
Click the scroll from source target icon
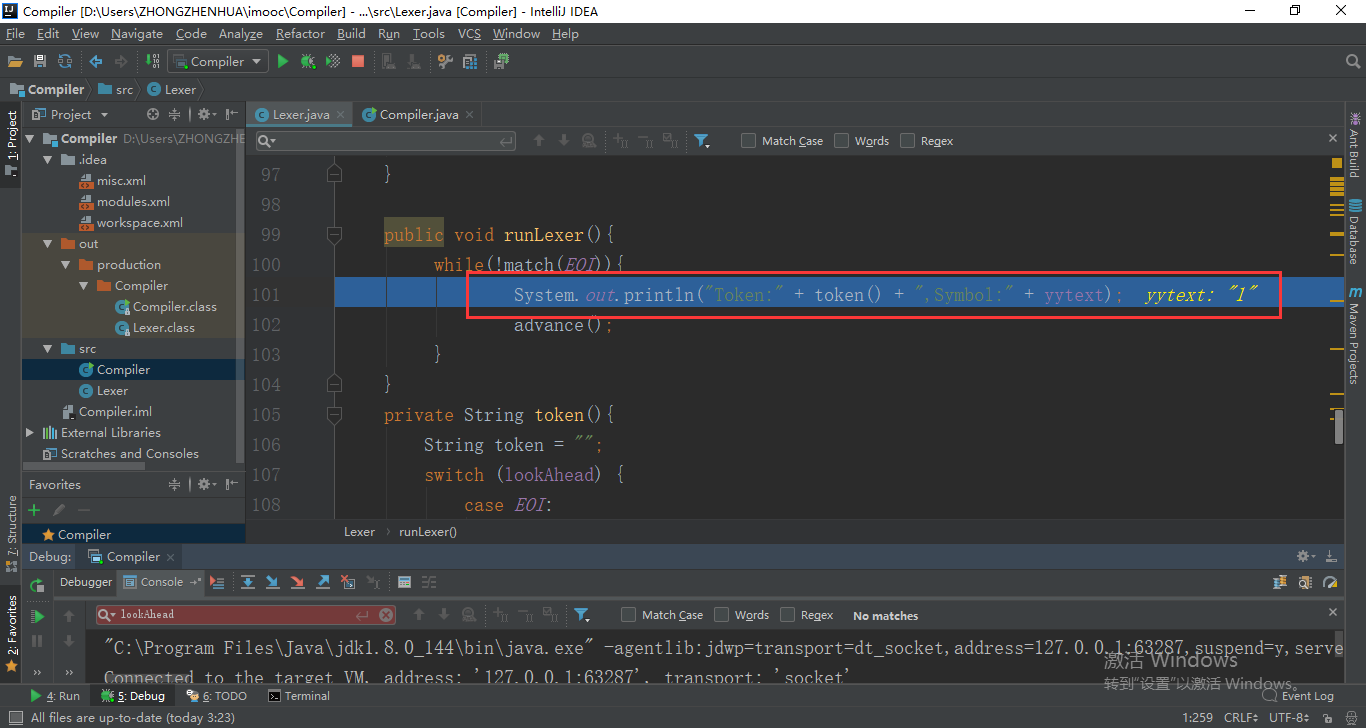click(153, 114)
